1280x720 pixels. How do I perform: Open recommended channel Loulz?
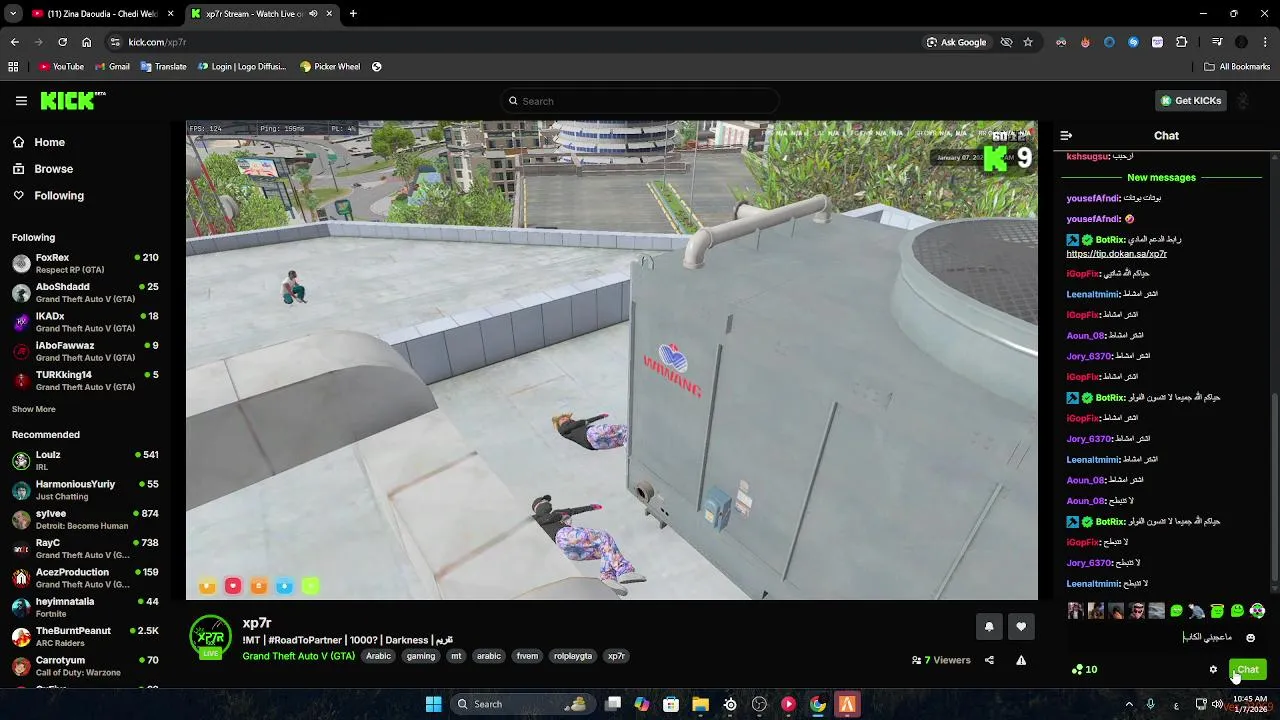click(x=85, y=460)
